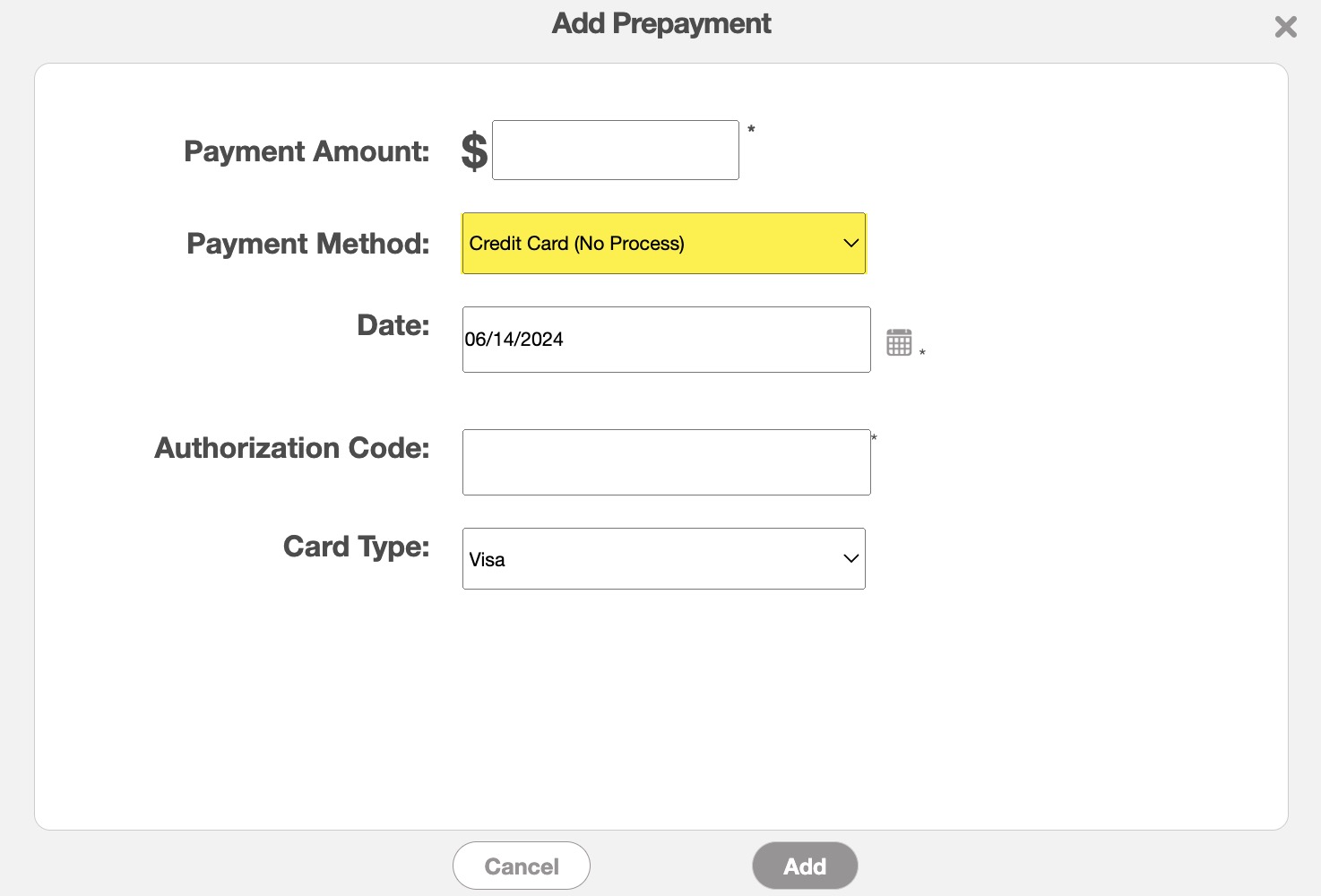
Task: Click the Payment Method chevron arrow
Action: coord(850,243)
